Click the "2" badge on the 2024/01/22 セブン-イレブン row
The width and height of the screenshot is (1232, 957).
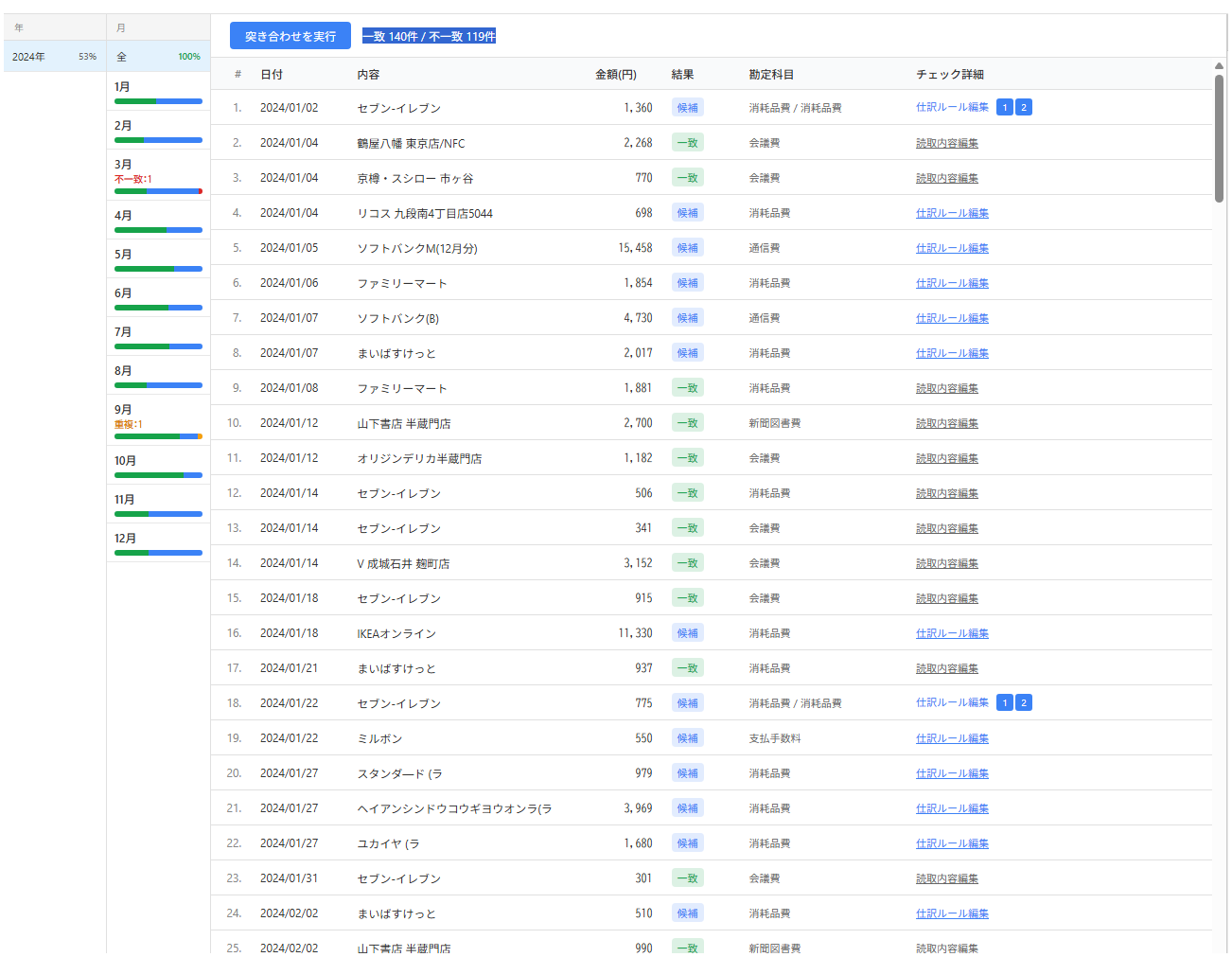click(1023, 702)
